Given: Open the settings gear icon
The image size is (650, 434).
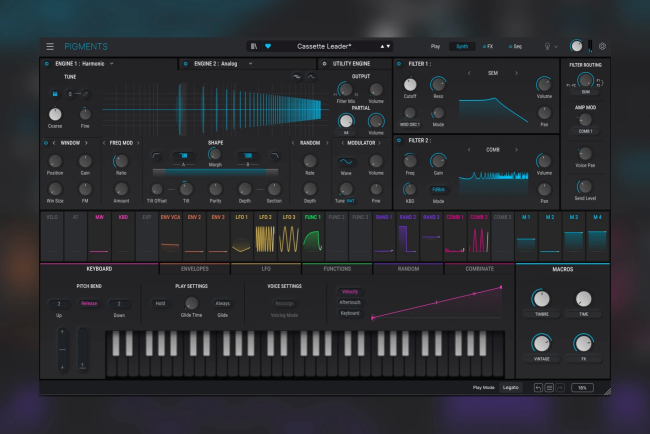Looking at the screenshot, I should point(602,46).
